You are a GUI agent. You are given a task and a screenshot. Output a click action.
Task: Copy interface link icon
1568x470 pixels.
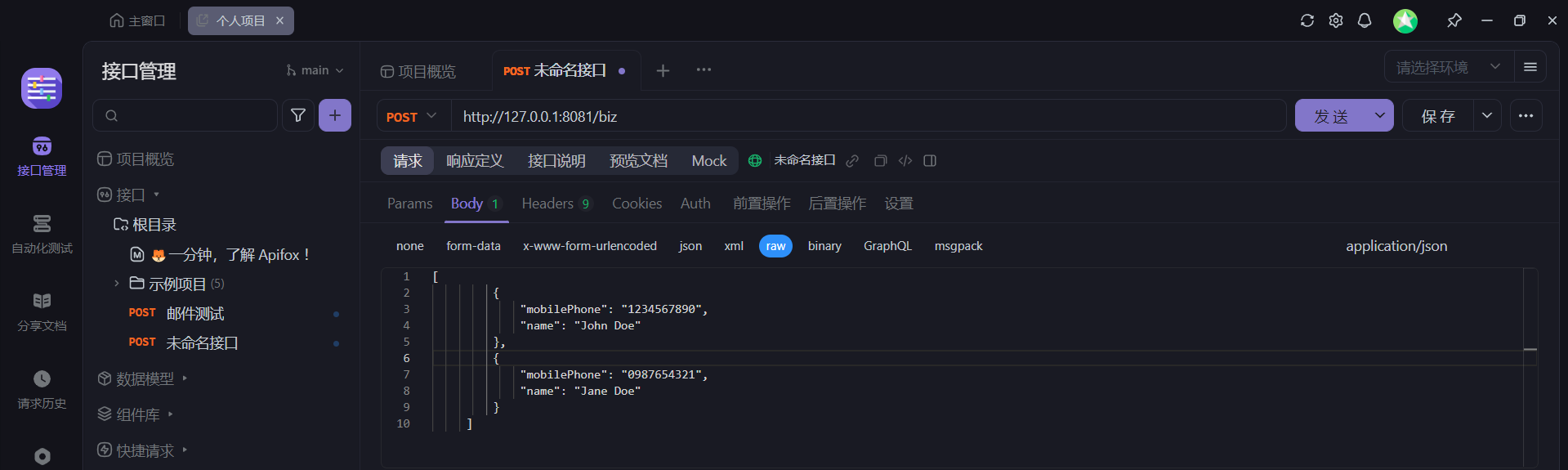click(x=852, y=161)
